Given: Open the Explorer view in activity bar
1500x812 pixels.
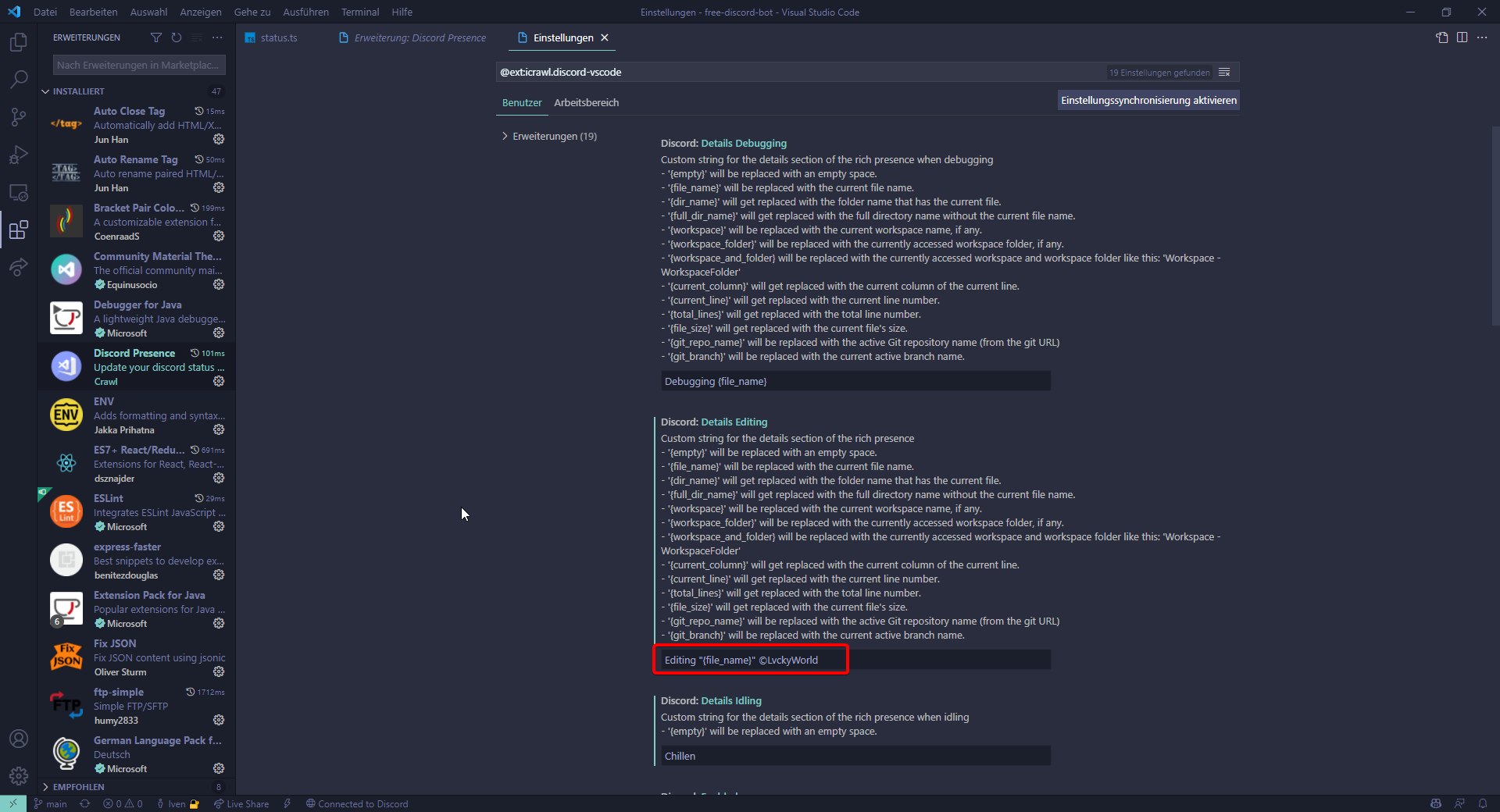Looking at the screenshot, I should 19,42.
